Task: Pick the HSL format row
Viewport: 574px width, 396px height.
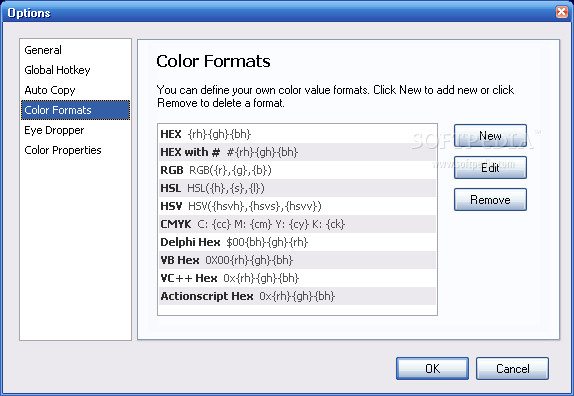Action: [x=297, y=188]
